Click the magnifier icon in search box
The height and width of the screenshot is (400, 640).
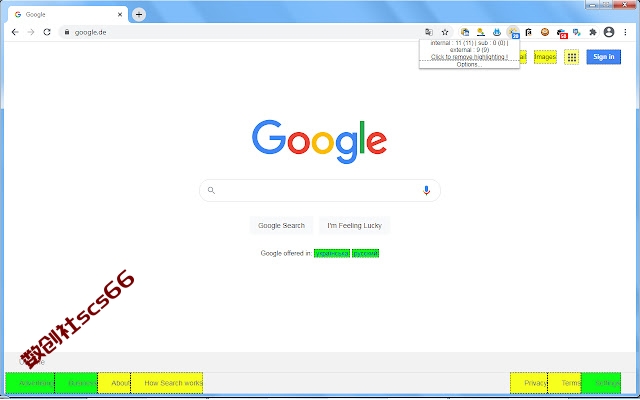(211, 190)
